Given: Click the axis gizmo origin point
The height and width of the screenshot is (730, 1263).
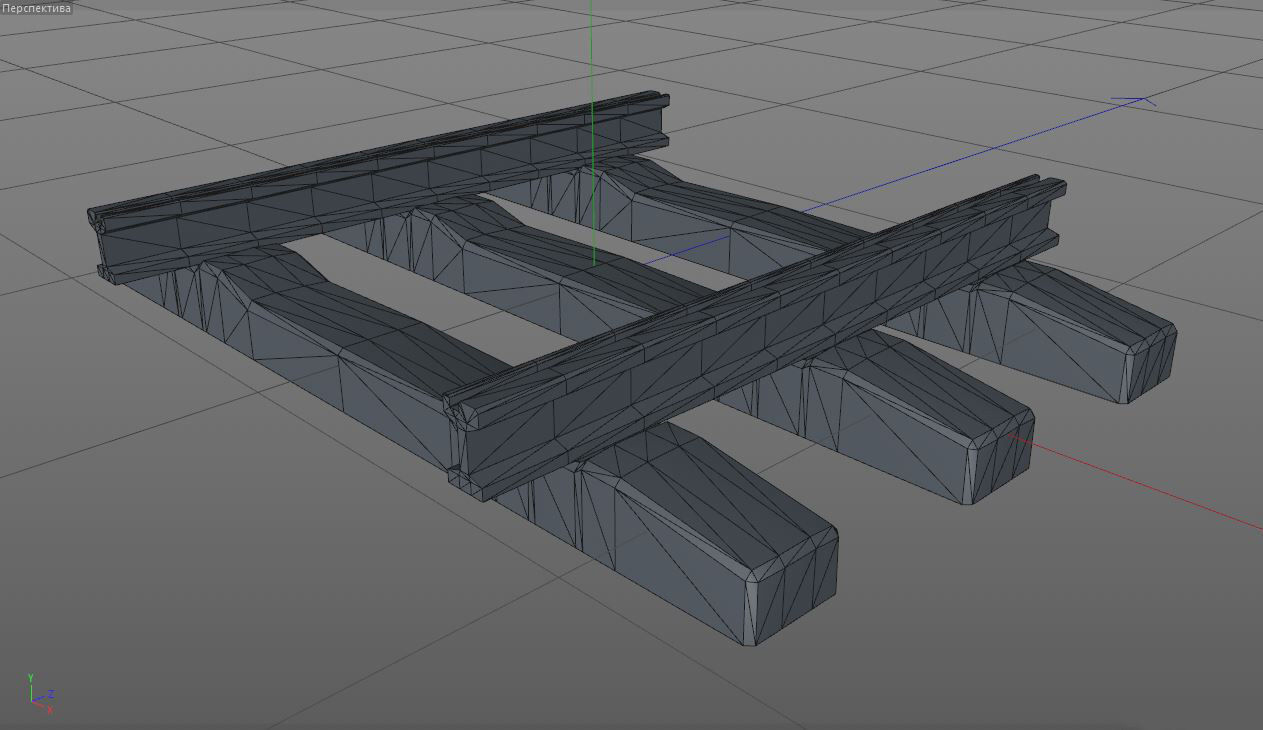Looking at the screenshot, I should pos(32,701).
